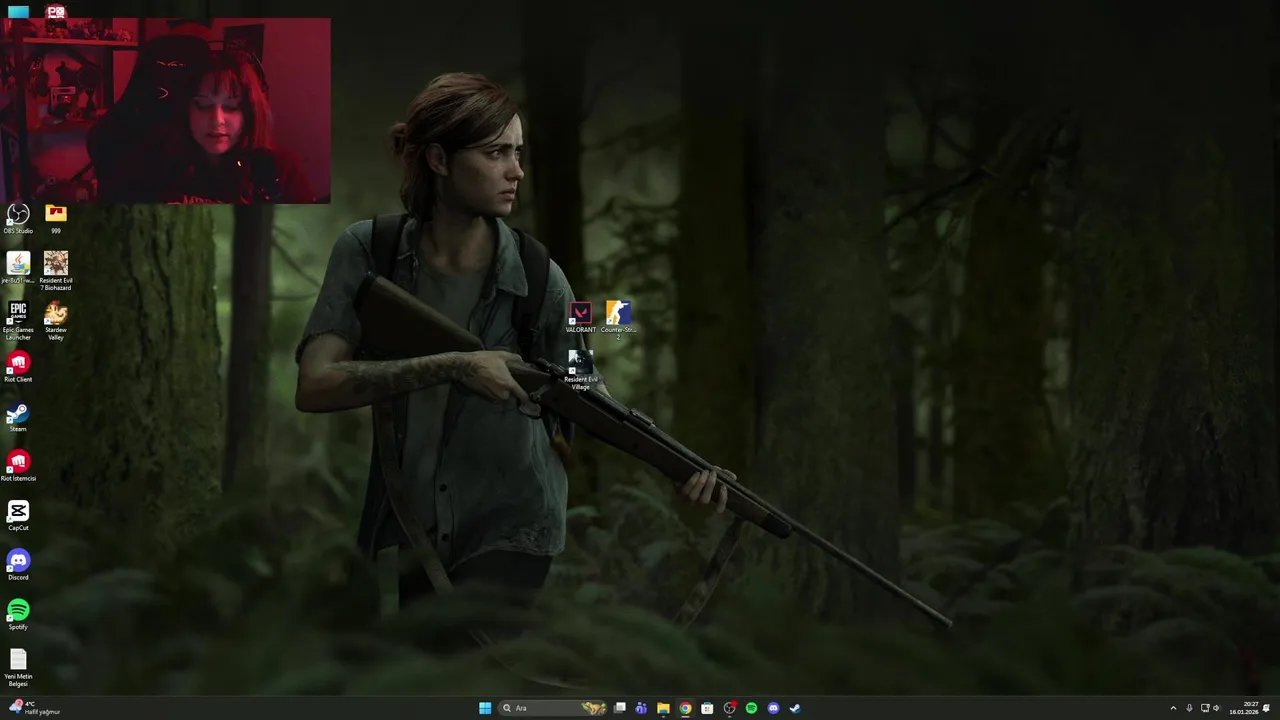The image size is (1280, 720).
Task: Open the clock showing 20:27 and date
Action: [1243, 708]
